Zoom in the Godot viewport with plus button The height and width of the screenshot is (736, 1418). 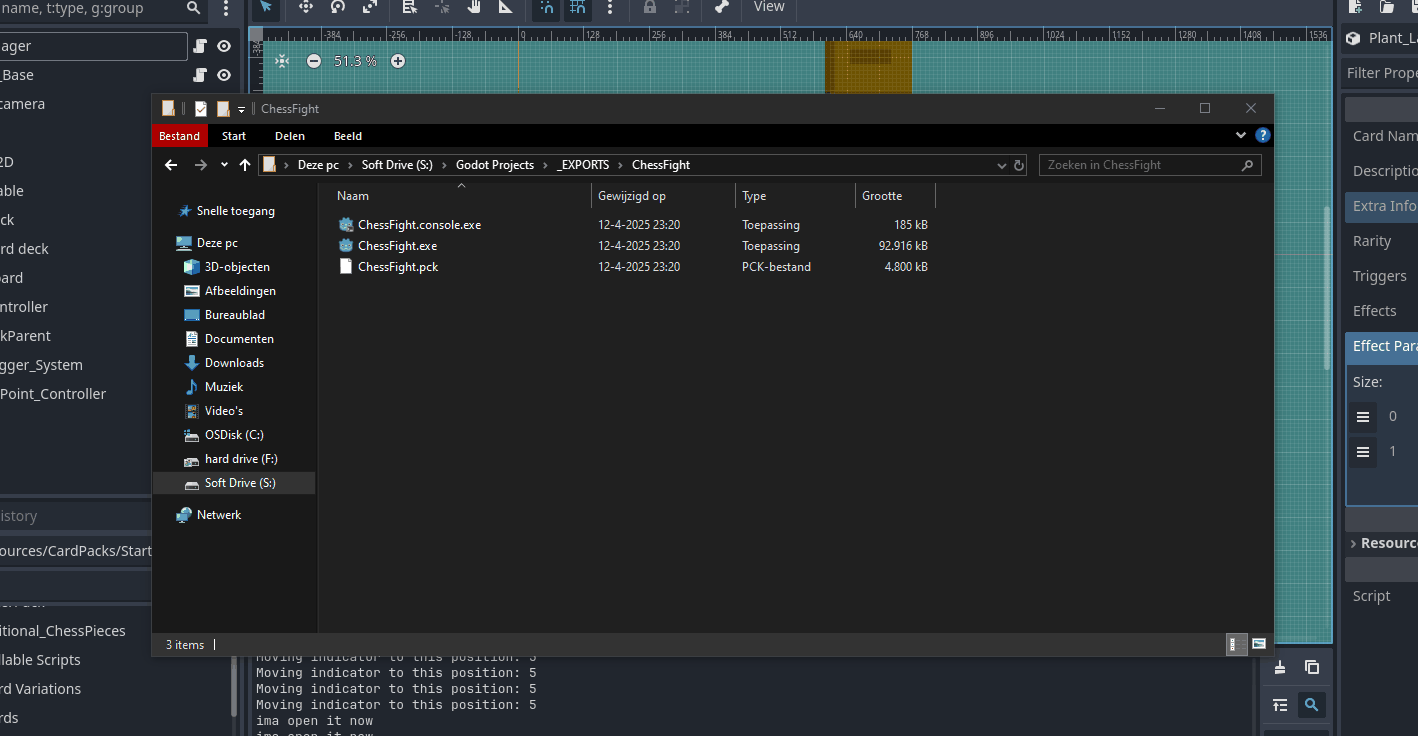[398, 61]
